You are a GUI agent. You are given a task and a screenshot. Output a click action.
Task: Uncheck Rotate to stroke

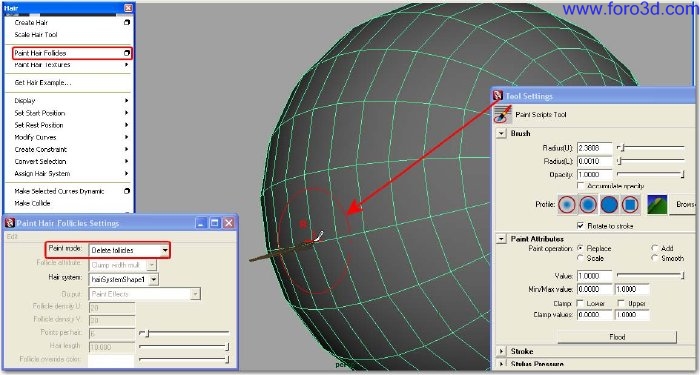coord(580,226)
